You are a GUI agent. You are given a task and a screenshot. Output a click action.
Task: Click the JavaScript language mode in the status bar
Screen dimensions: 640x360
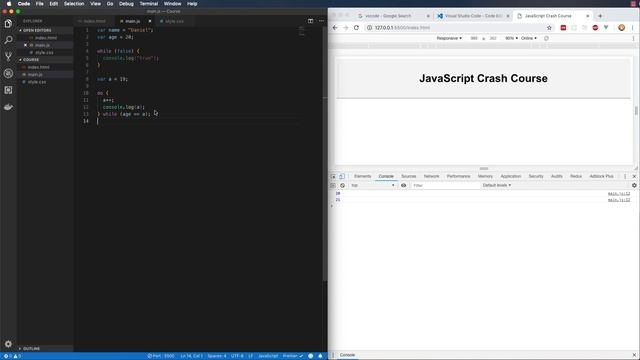coord(268,356)
